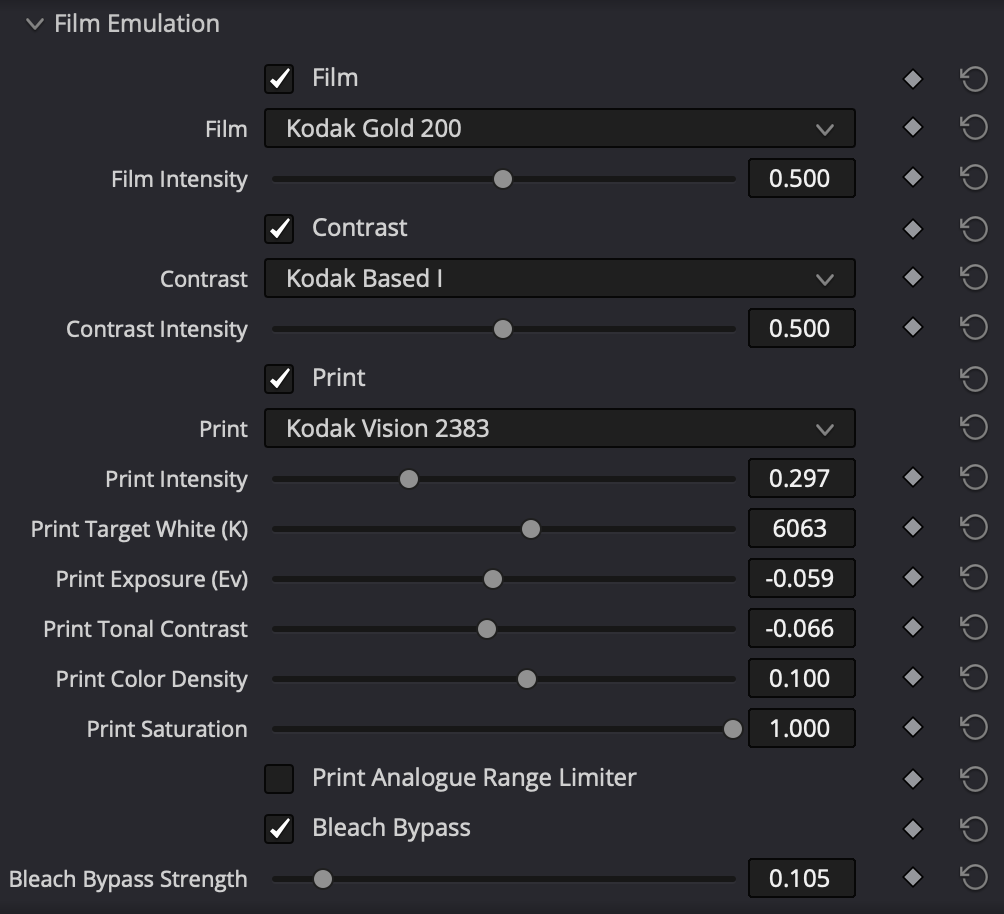Image resolution: width=1004 pixels, height=914 pixels.
Task: Reset Film Intensity to default
Action: point(974,177)
